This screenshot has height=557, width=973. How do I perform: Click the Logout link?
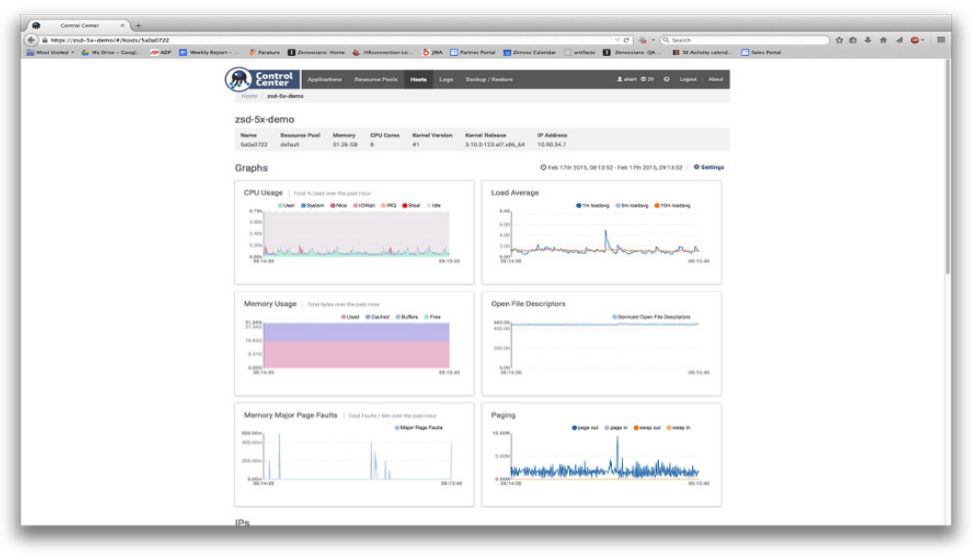(688, 79)
